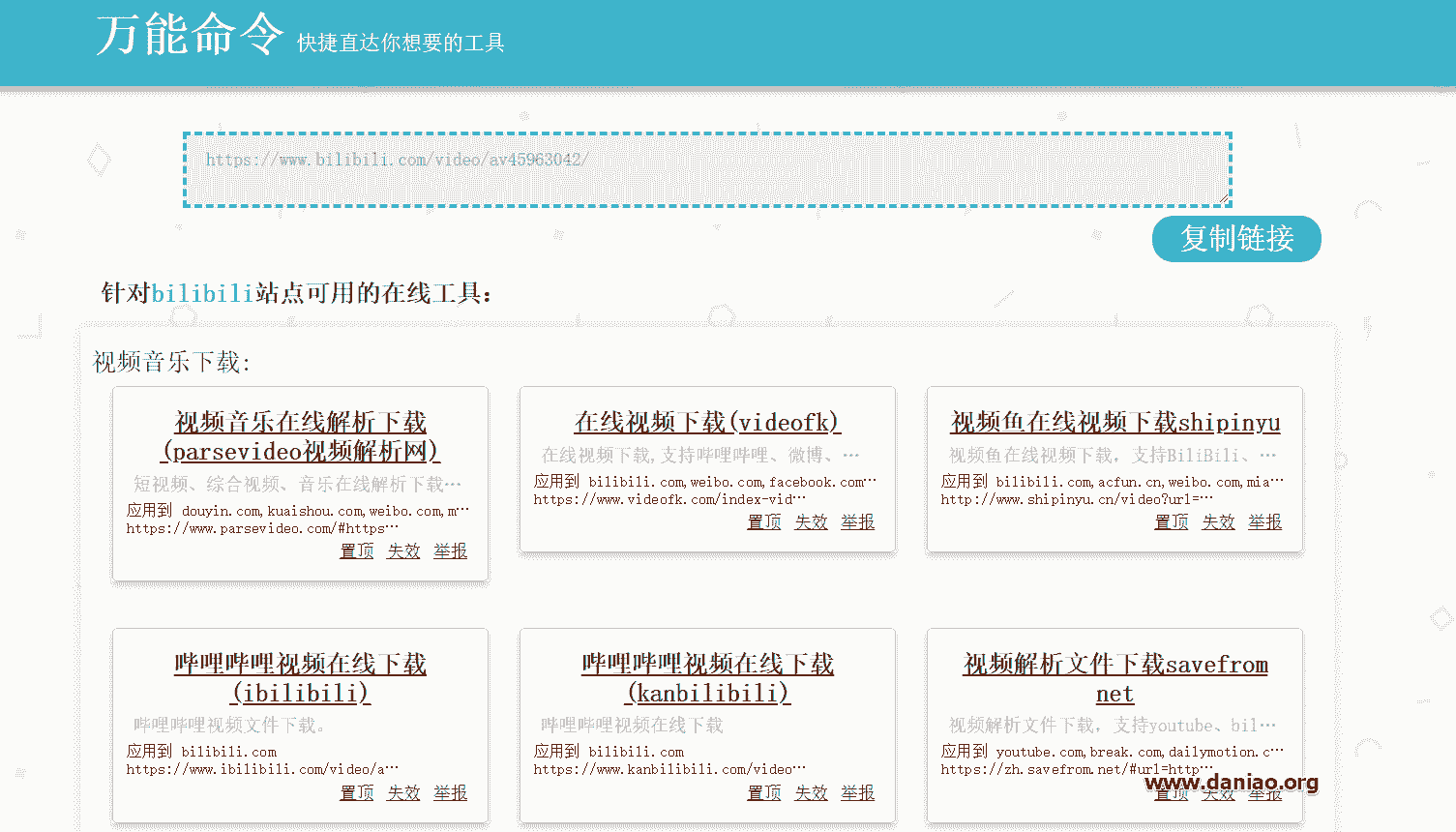Click URL text http://www.shipinyu.cn/video?url=
This screenshot has width=1456, height=832.
click(1077, 499)
